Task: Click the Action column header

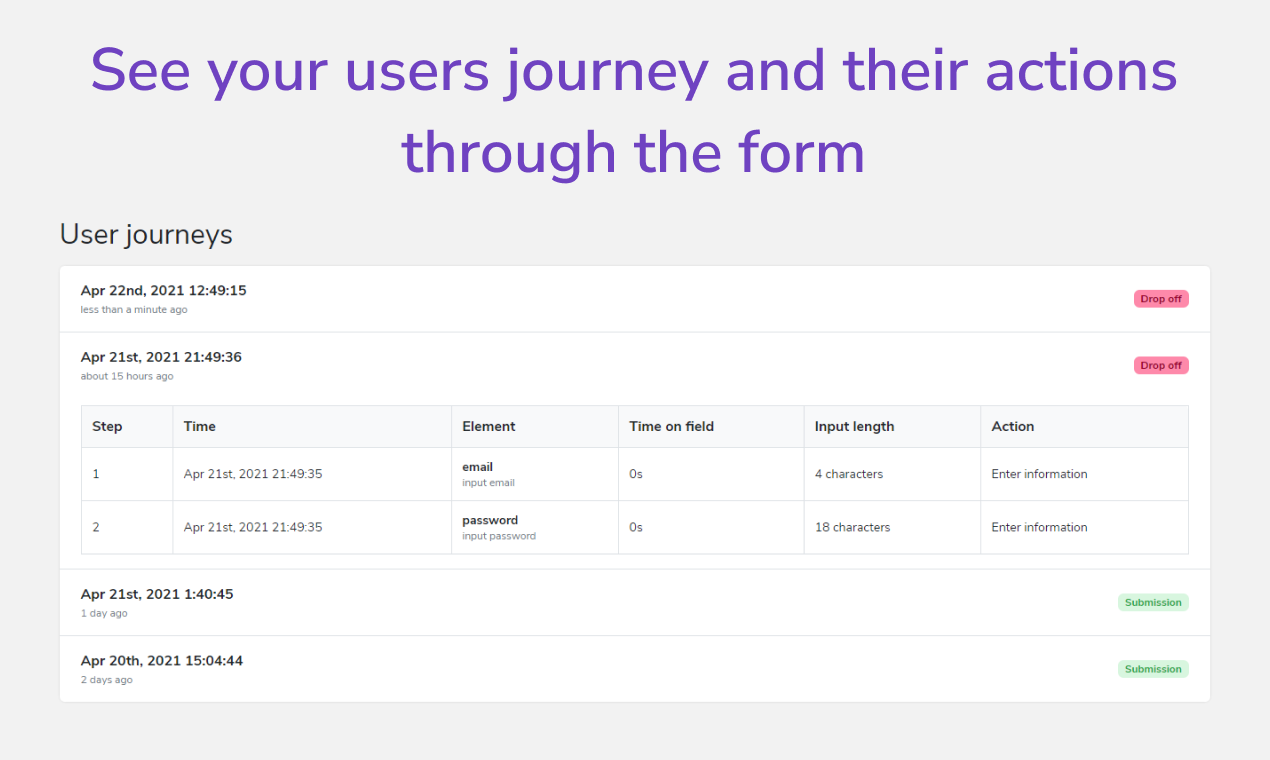Action: (1013, 426)
